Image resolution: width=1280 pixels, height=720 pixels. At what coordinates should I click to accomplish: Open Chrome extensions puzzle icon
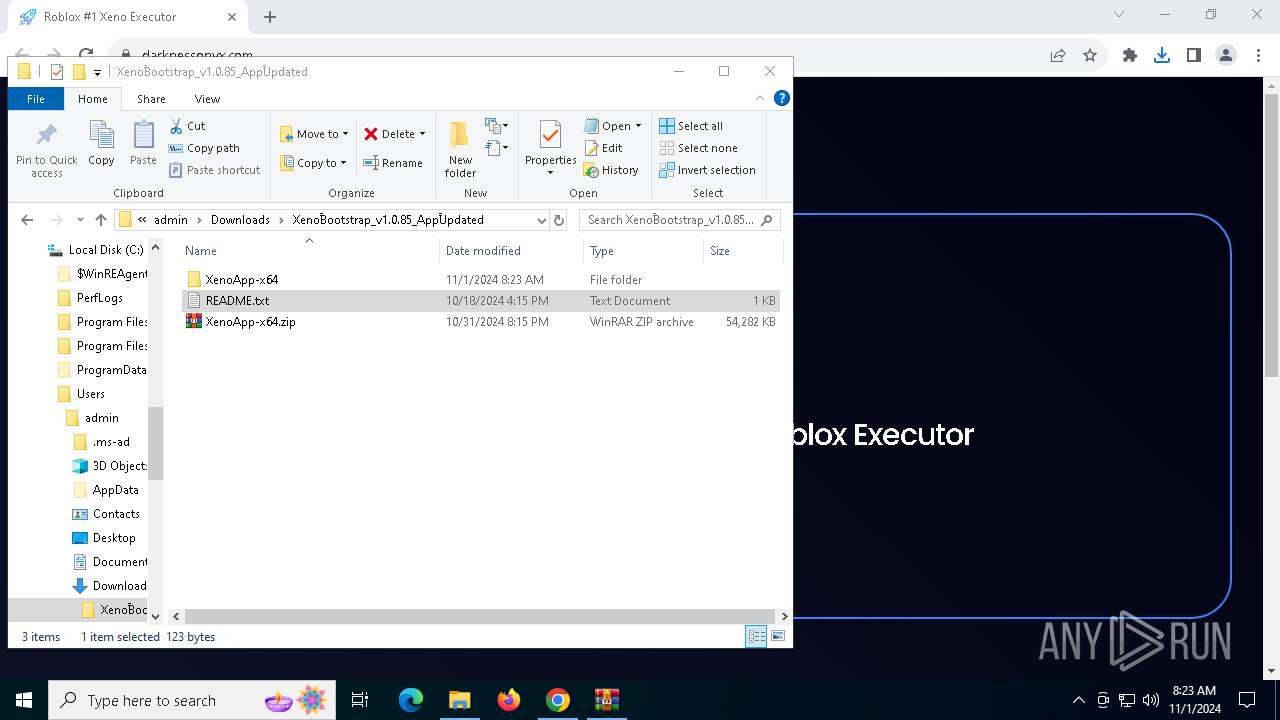(1130, 56)
